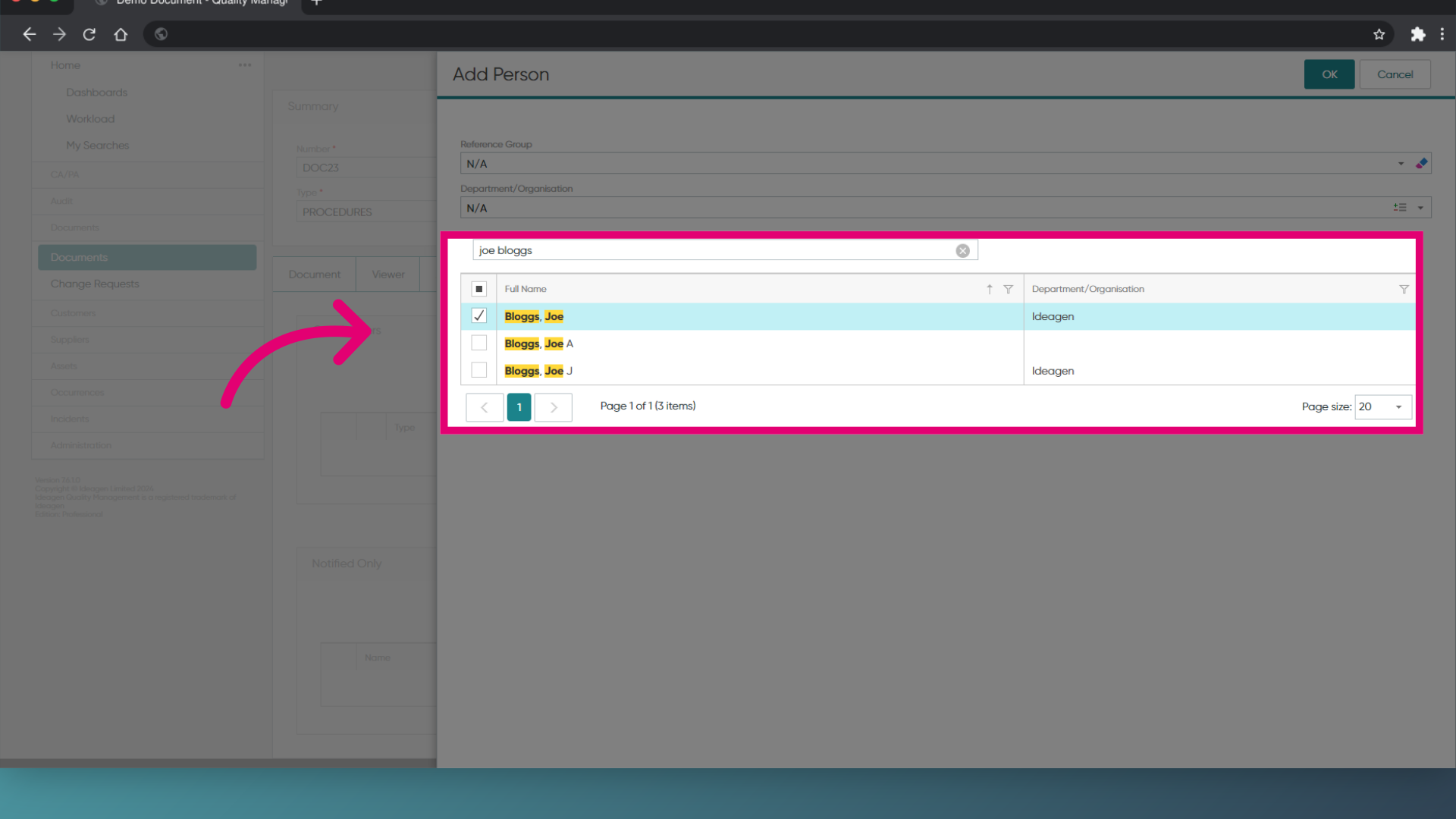Open Change Requests in the sidebar

tap(95, 284)
